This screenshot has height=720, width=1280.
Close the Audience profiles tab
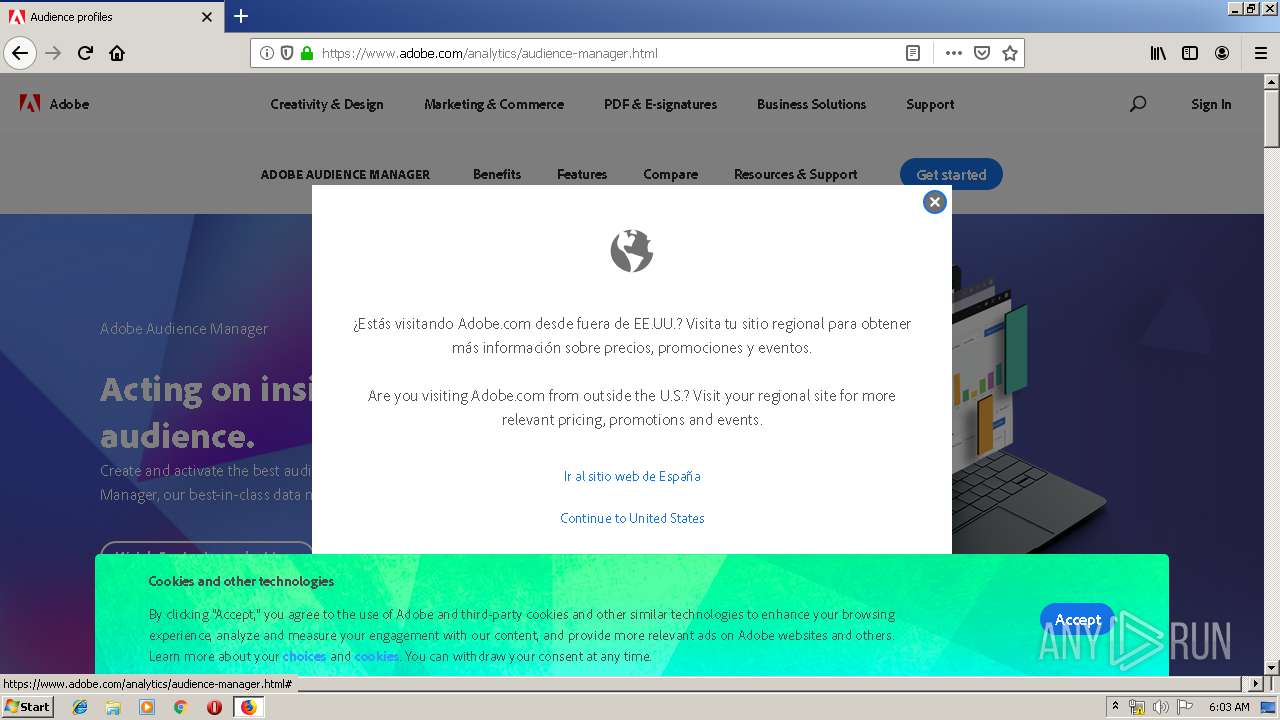click(x=207, y=17)
